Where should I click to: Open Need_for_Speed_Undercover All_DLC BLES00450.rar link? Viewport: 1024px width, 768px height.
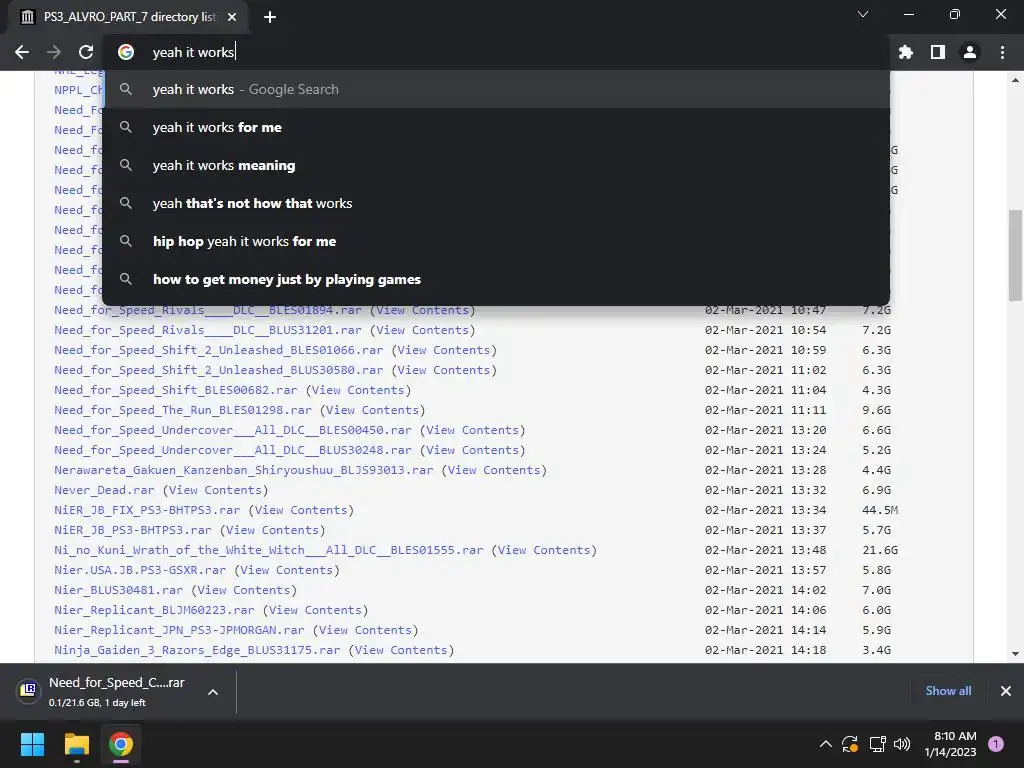tap(233, 430)
